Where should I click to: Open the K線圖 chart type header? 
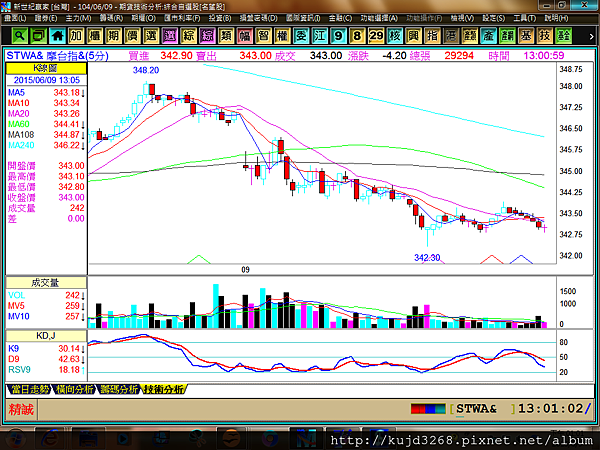tap(46, 68)
